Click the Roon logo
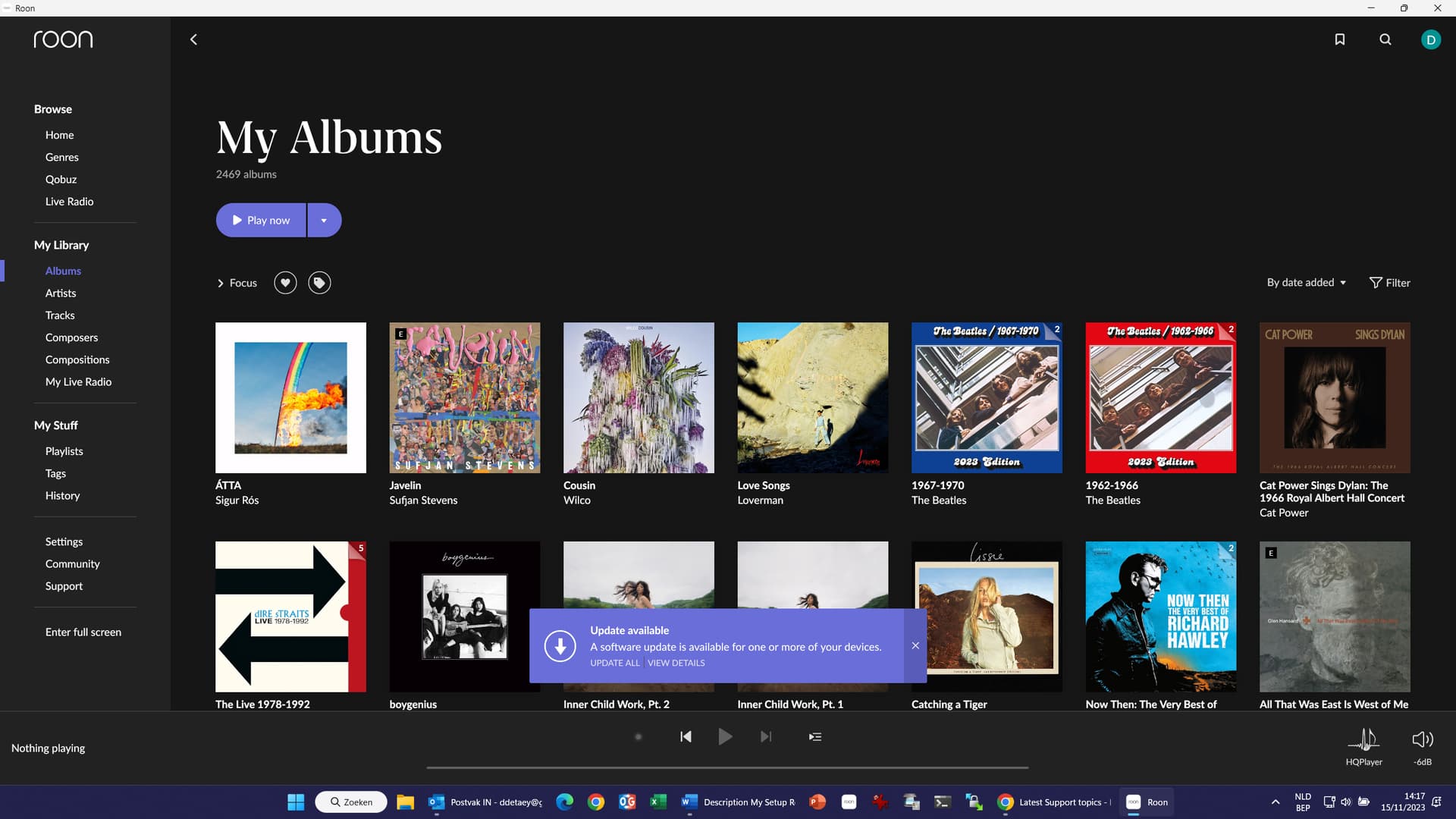The image size is (1456, 819). 63,39
